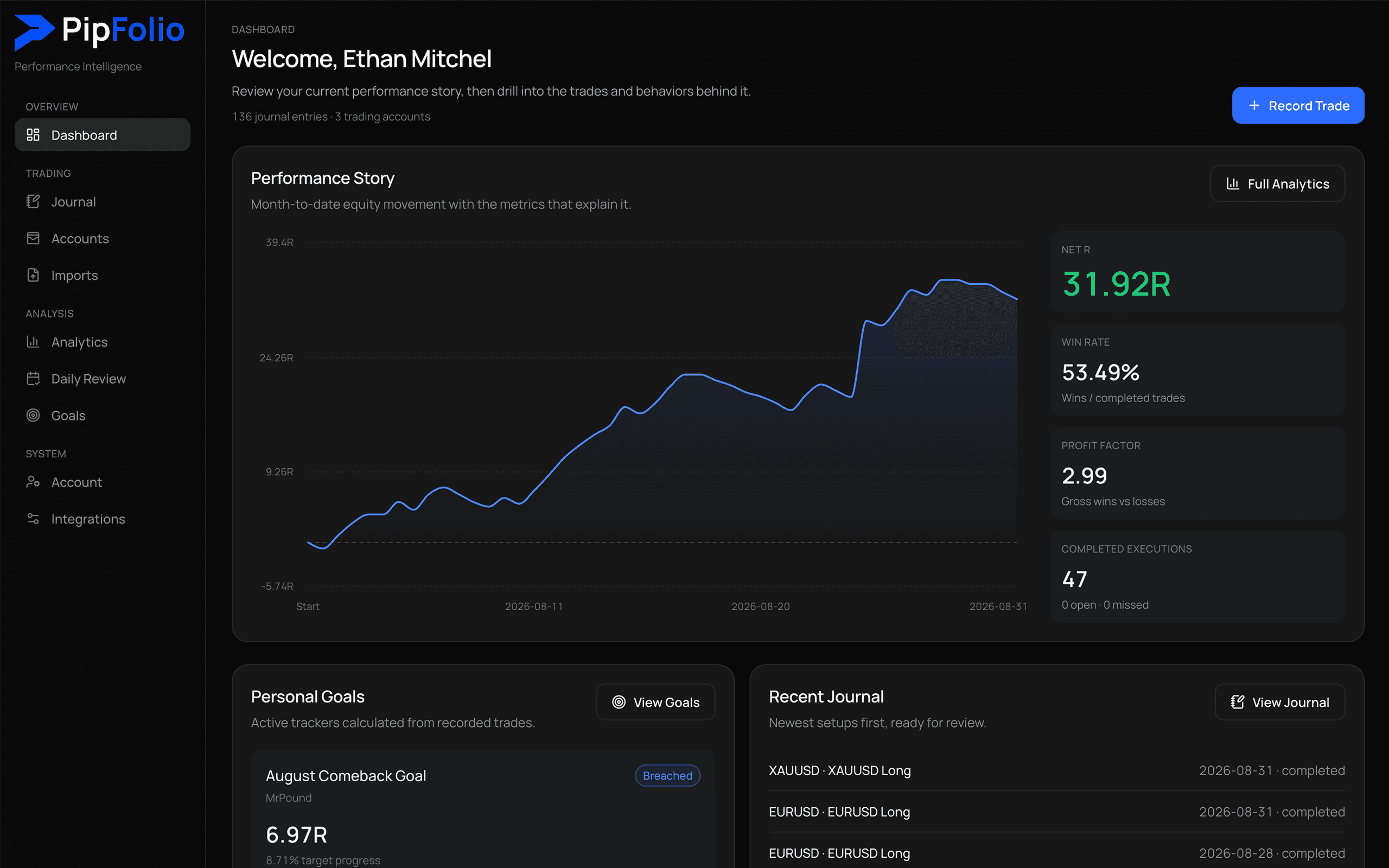Click the Personal Goals heading
Viewport: 1389px width, 868px height.
click(308, 697)
